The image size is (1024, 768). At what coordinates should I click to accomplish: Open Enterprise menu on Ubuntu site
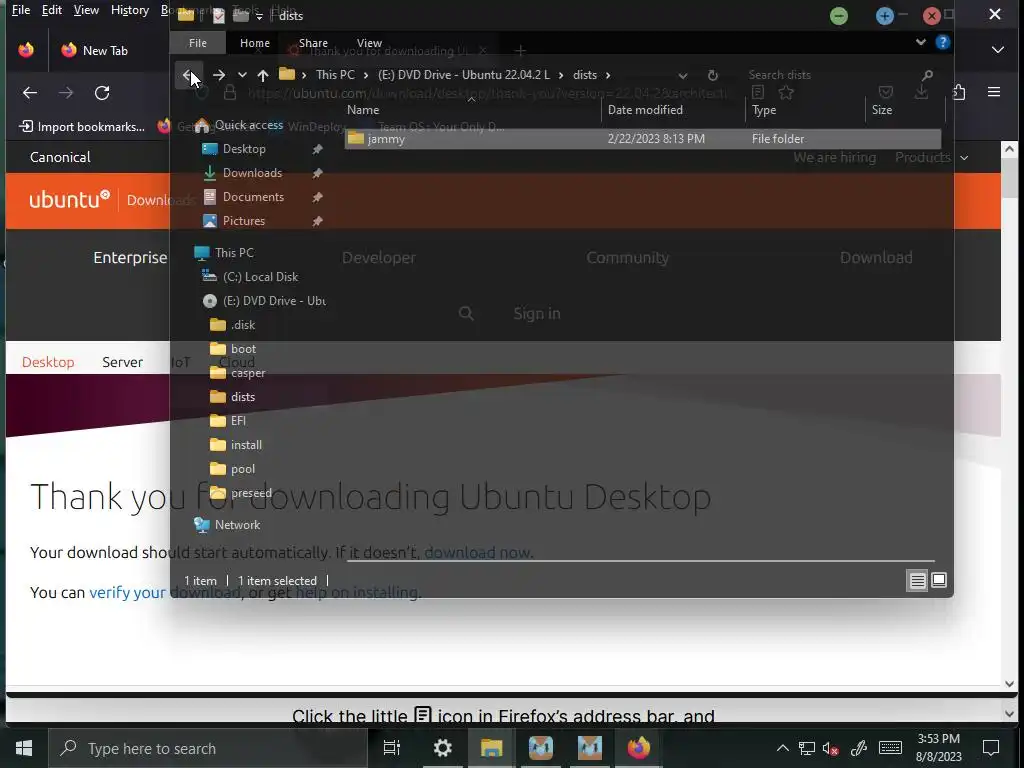click(130, 257)
